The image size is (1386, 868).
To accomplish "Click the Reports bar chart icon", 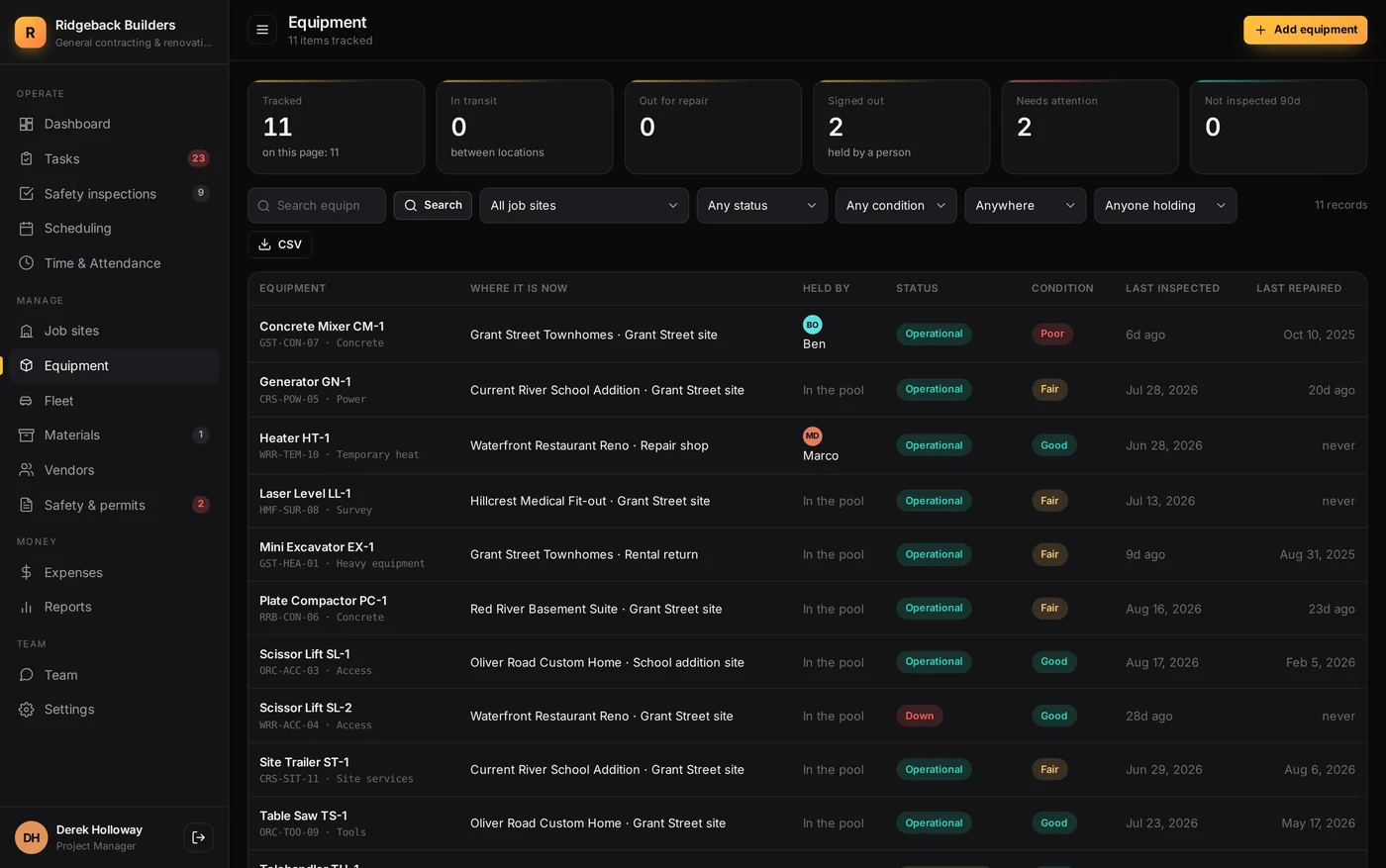I will click(27, 607).
